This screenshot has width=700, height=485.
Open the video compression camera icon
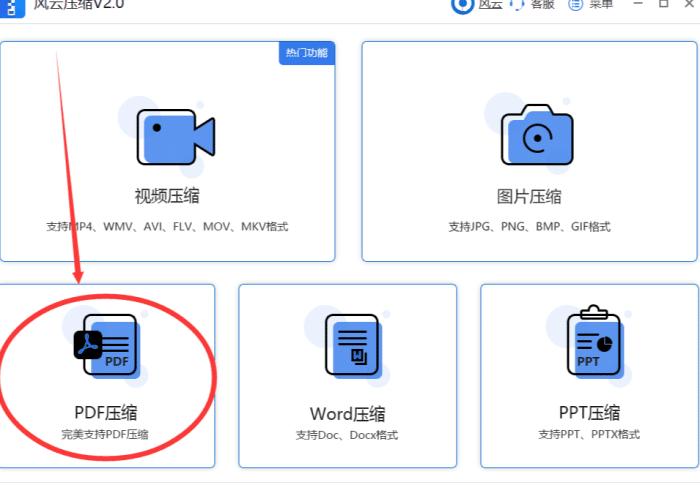(176, 137)
